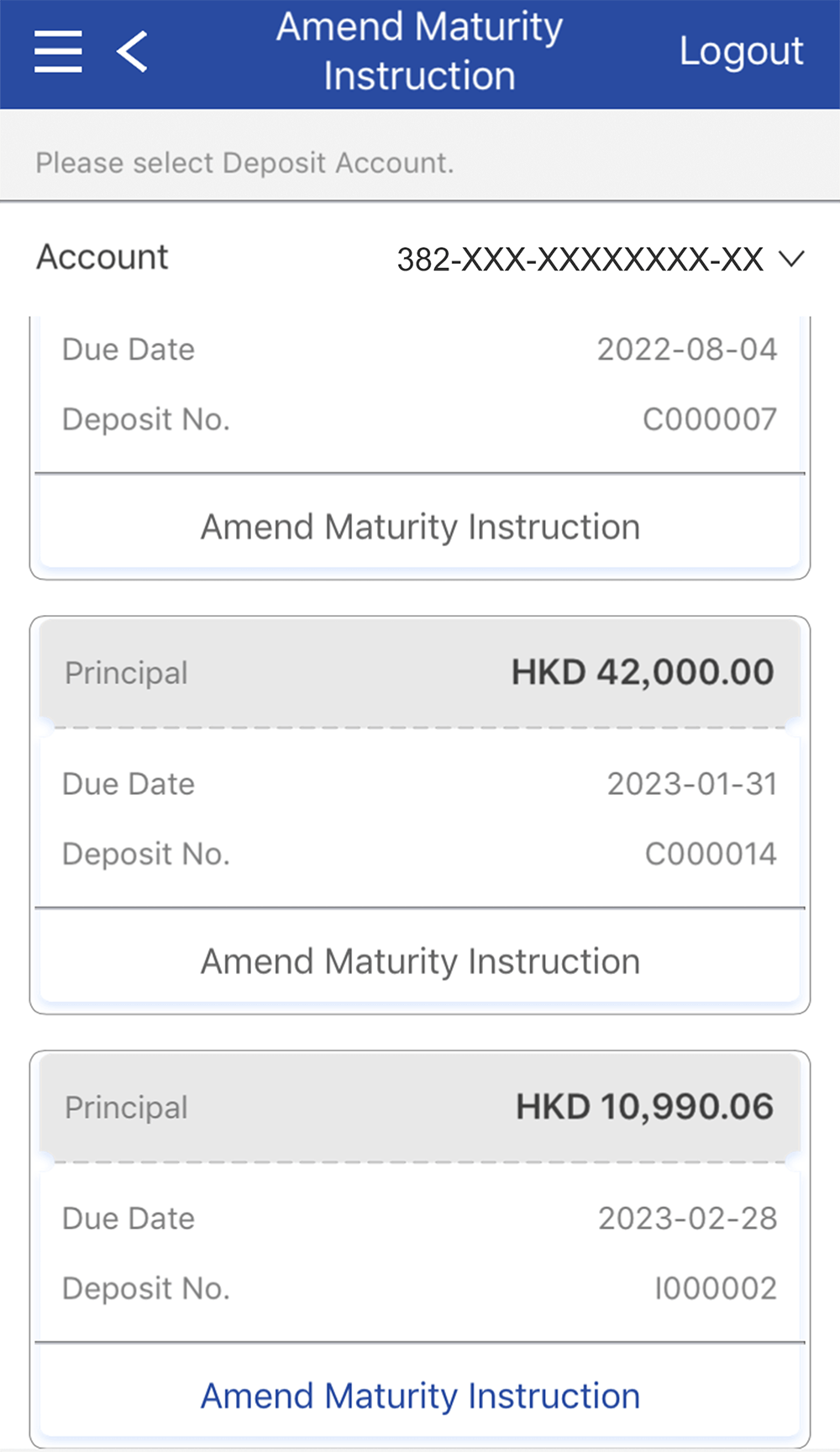This screenshot has width=840, height=1452.
Task: Go back using the back arrow
Action: tap(133, 51)
